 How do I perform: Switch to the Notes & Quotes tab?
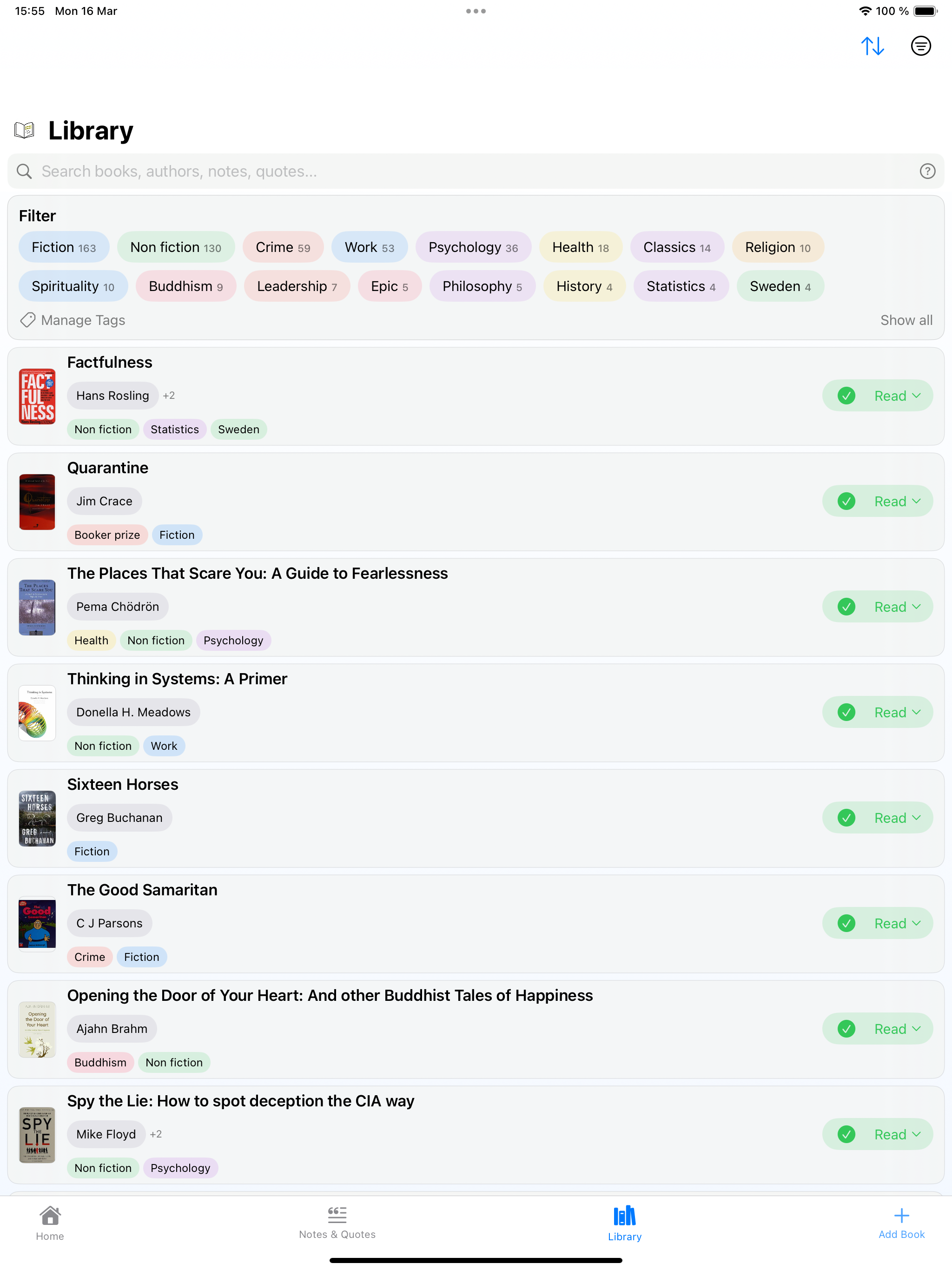coord(337,1223)
